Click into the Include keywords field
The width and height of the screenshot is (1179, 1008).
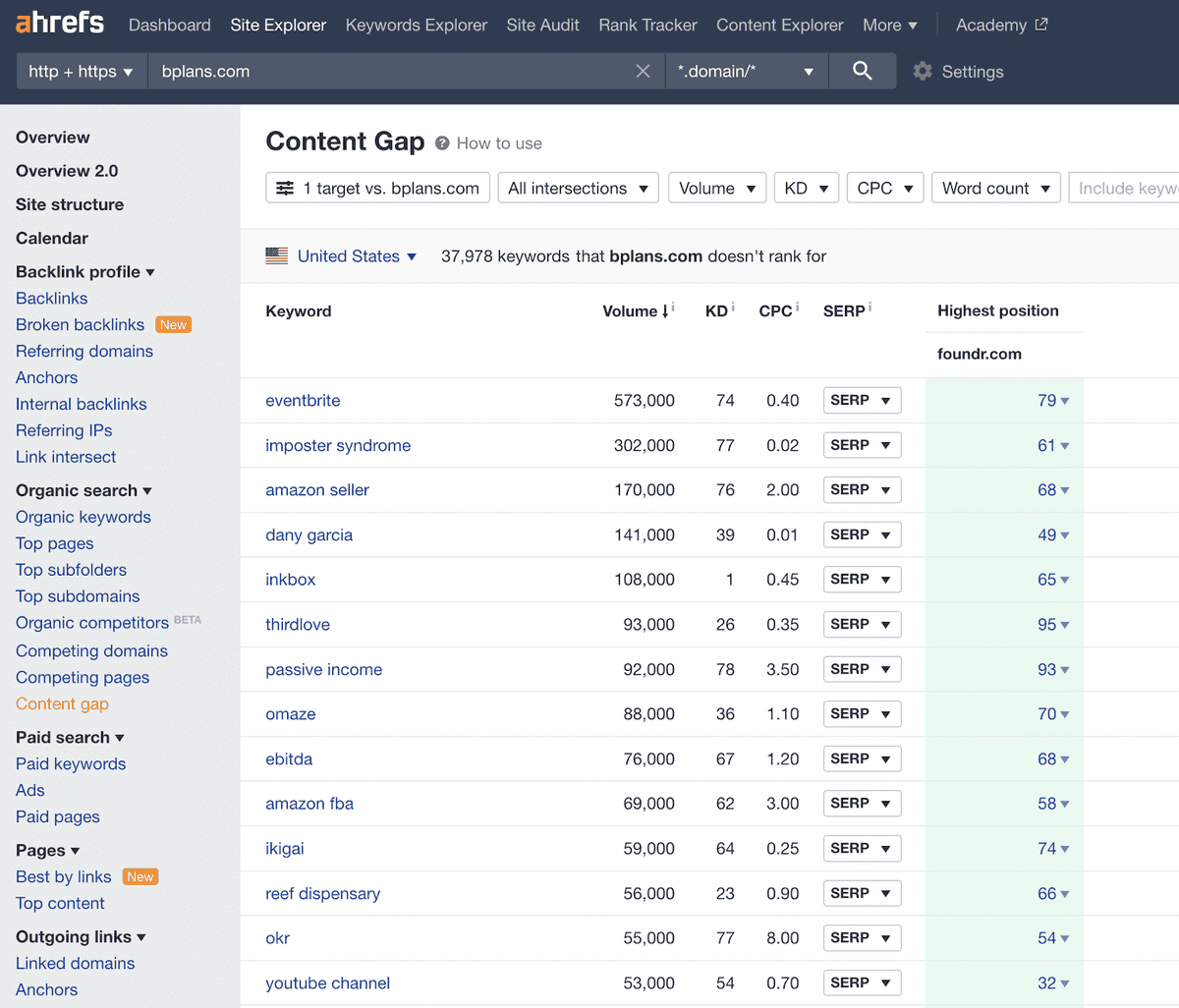coord(1124,188)
